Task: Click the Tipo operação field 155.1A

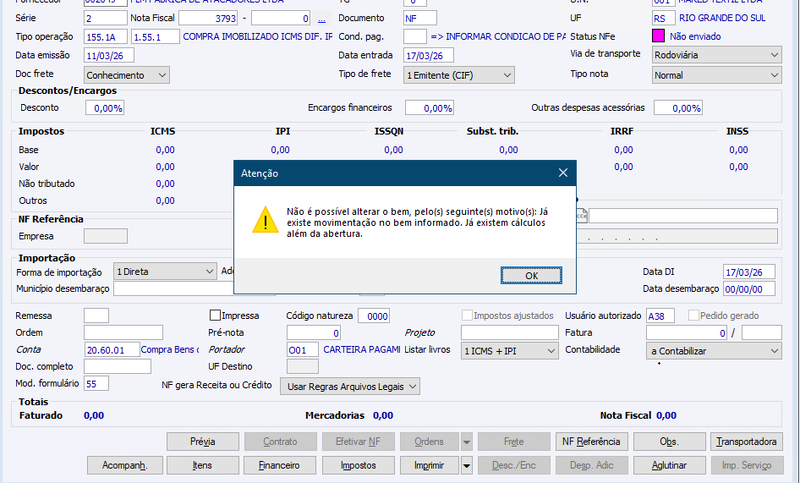Action: pos(106,37)
